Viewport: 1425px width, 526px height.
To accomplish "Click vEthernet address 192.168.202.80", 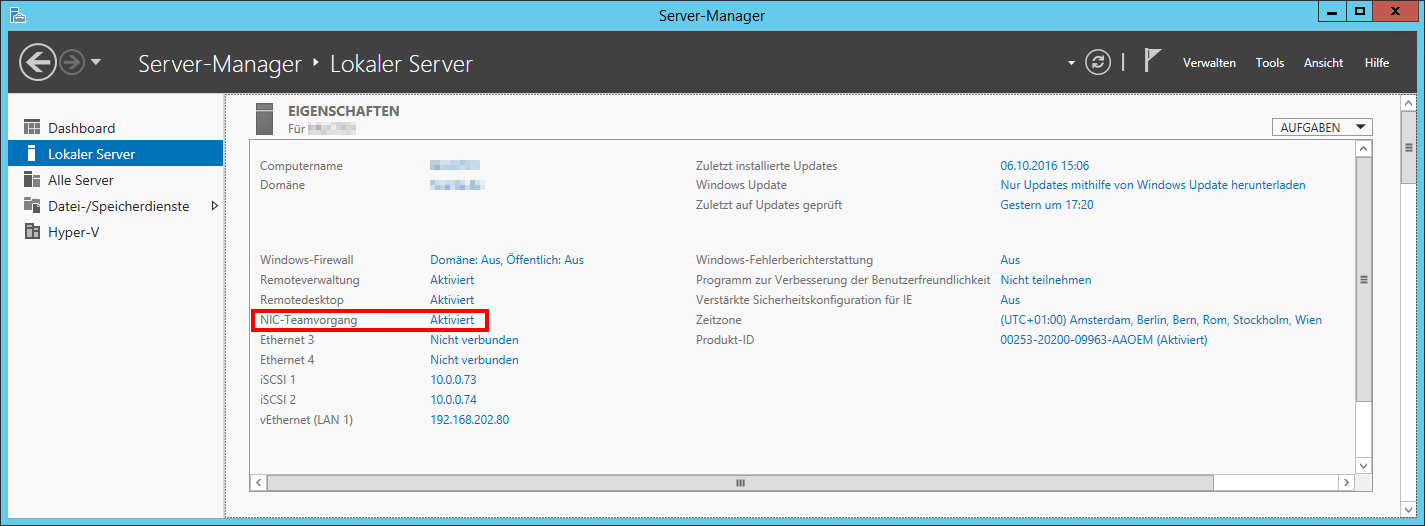I will click(x=469, y=420).
